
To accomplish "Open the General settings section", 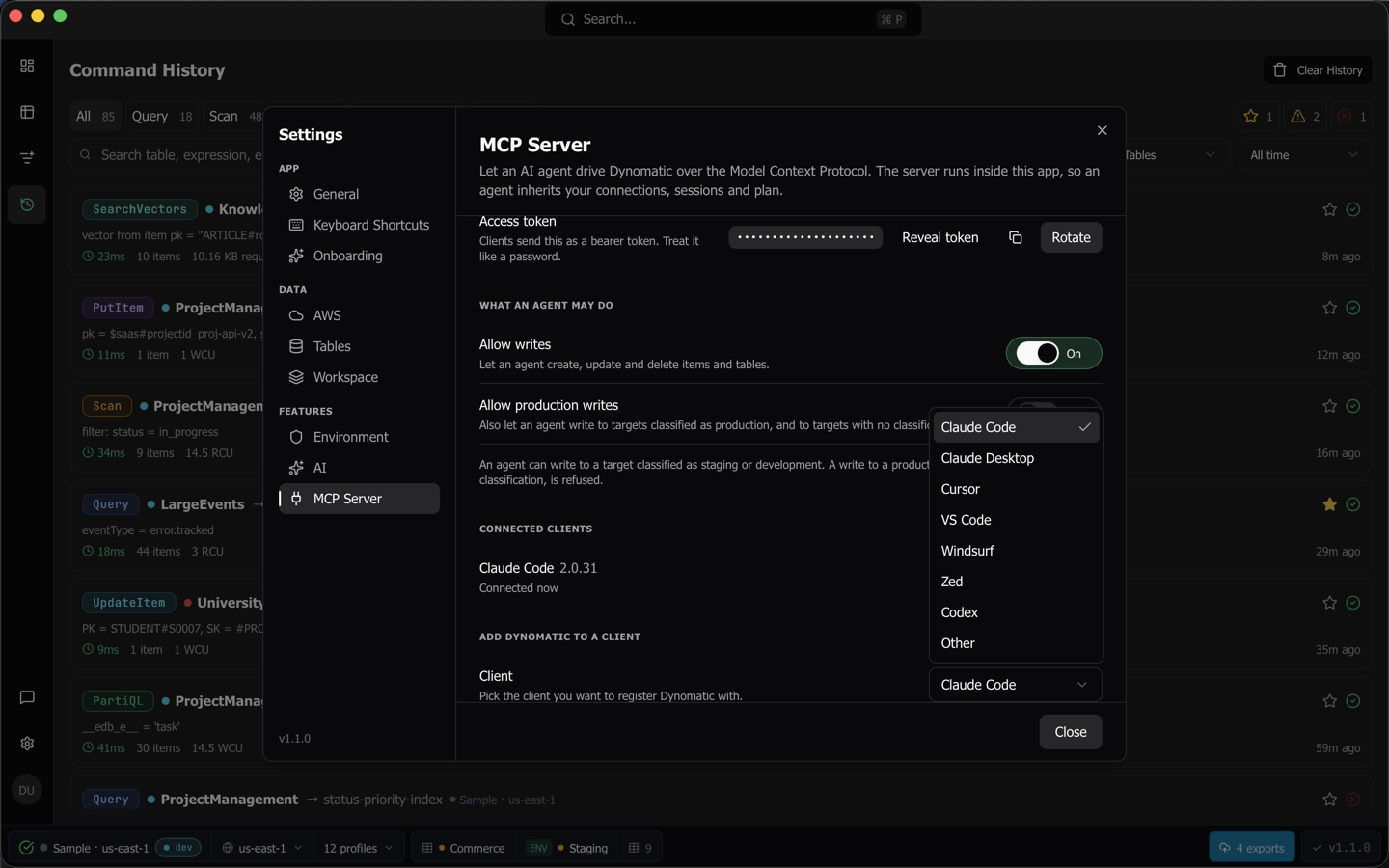I will coord(359,194).
